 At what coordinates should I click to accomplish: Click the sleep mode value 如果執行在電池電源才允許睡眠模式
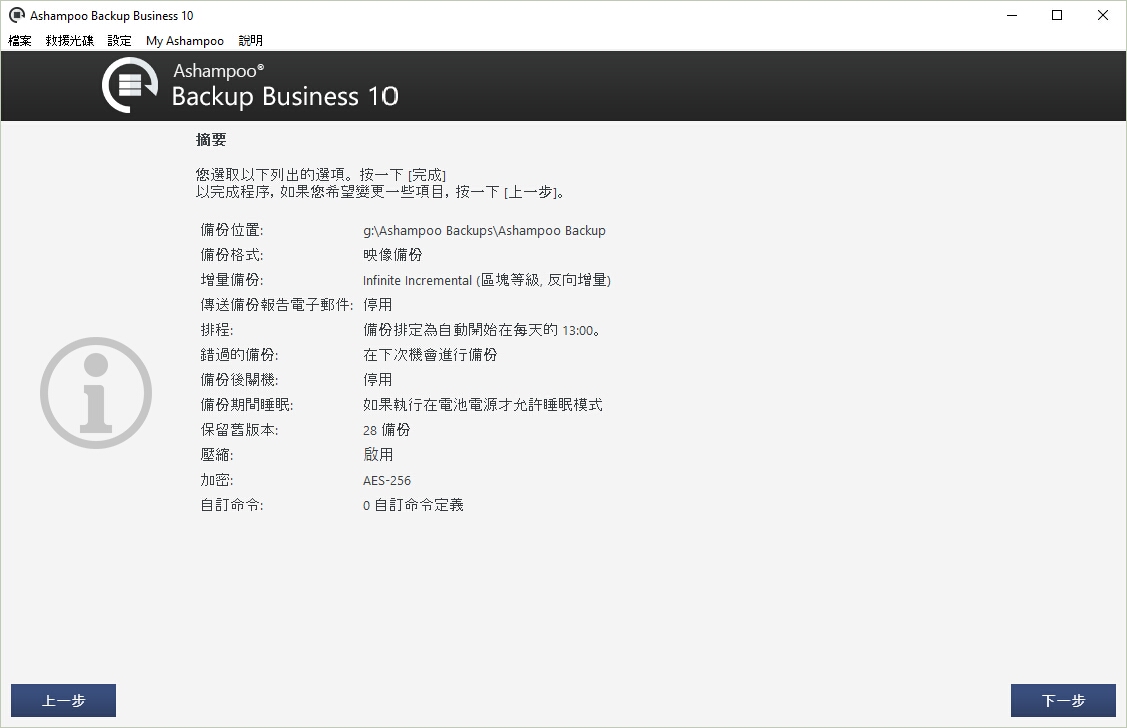tap(482, 405)
